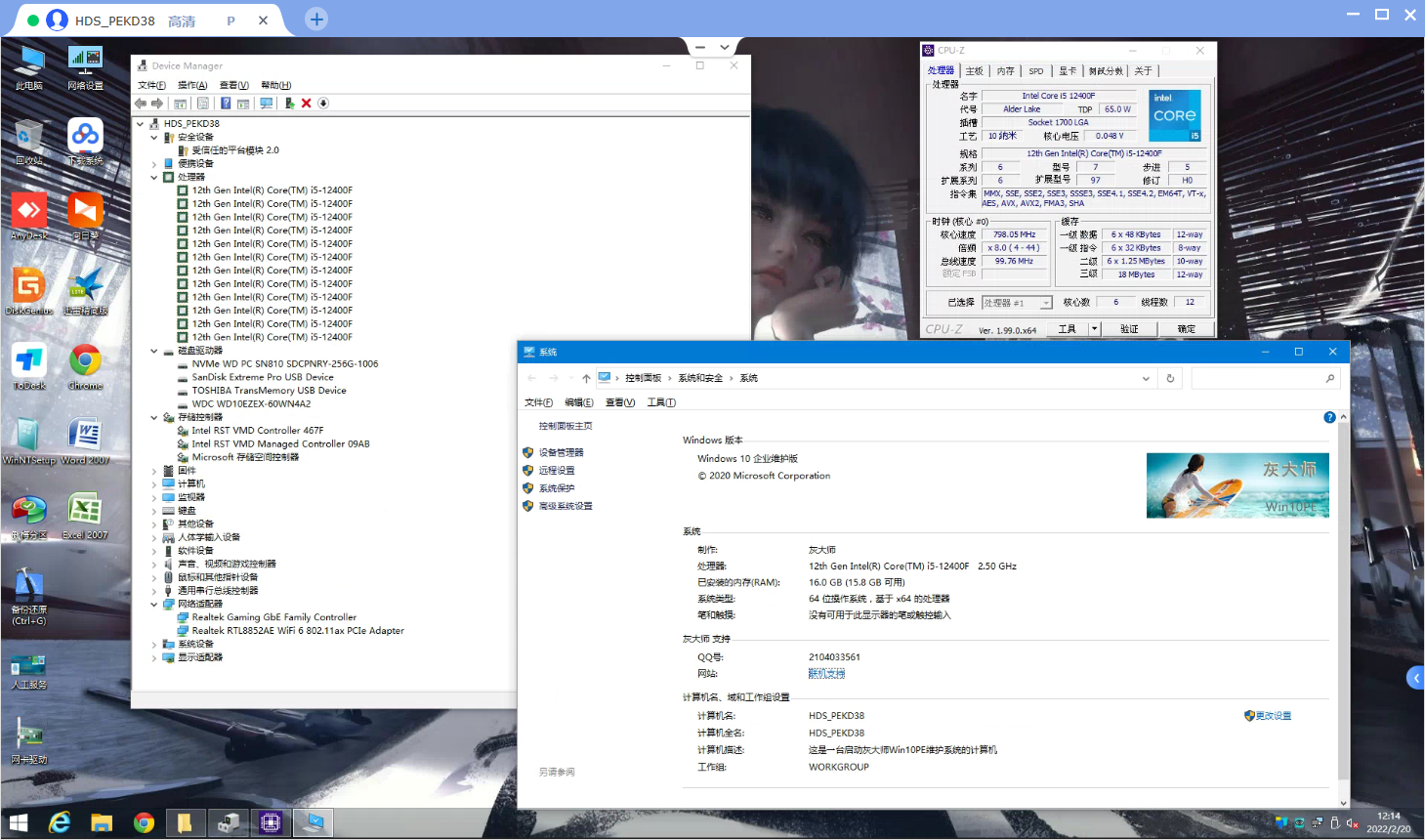Switch to the SPD tab in CPU-Z
The width and height of the screenshot is (1425, 840).
tap(1036, 71)
